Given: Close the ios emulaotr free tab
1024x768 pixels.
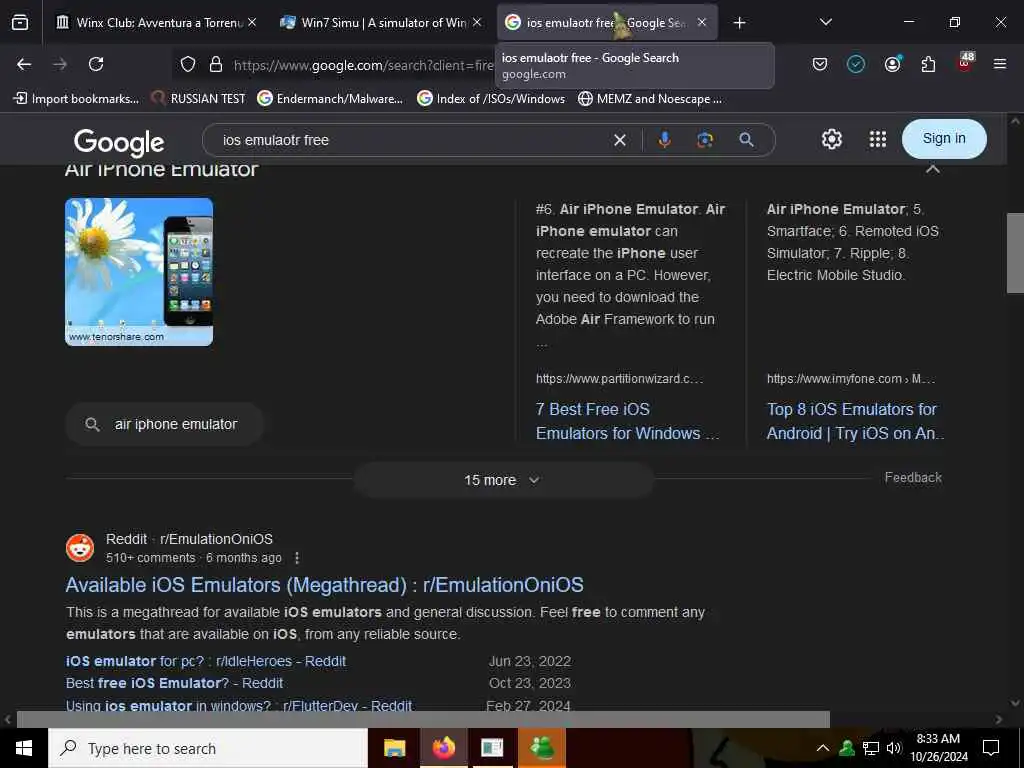Looking at the screenshot, I should (701, 22).
